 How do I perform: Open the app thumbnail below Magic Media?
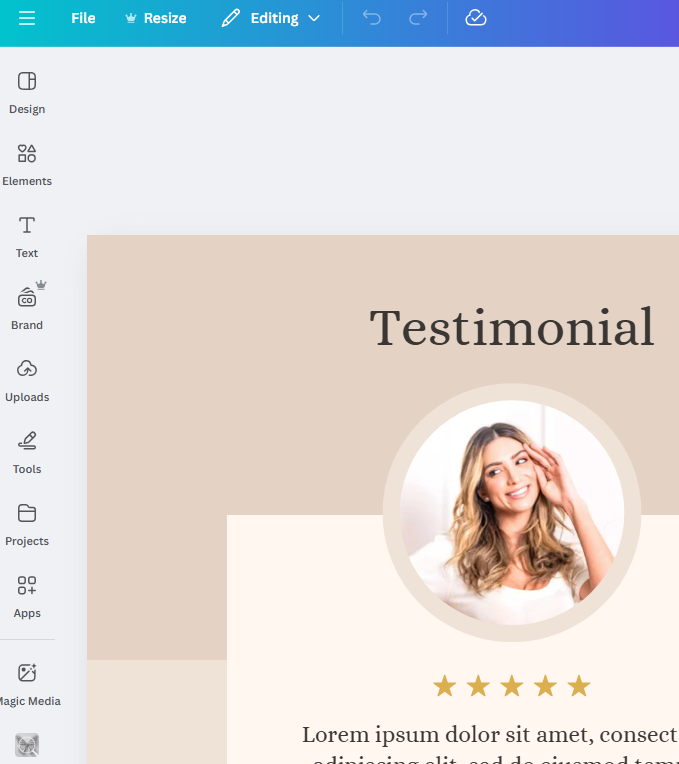[x=27, y=745]
